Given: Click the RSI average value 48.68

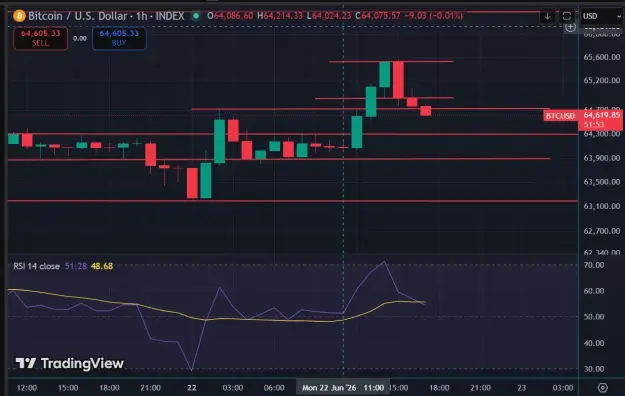Looking at the screenshot, I should 102,266.
